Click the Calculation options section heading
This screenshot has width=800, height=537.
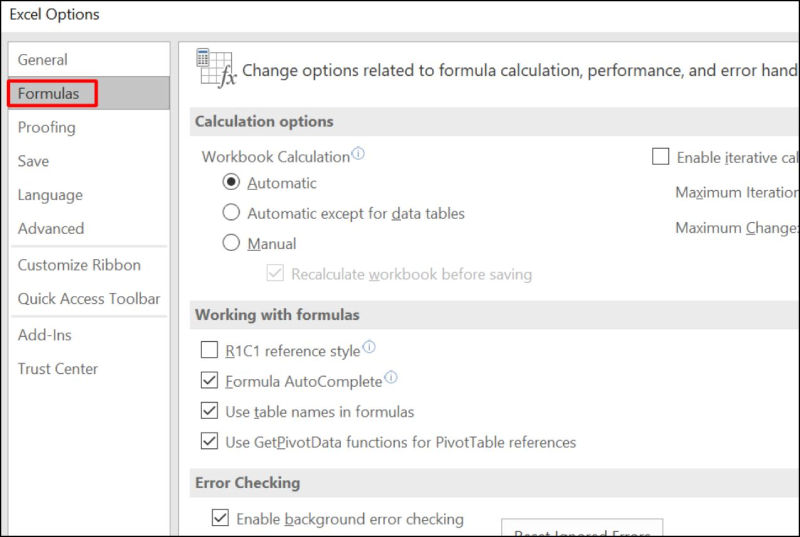pos(264,121)
